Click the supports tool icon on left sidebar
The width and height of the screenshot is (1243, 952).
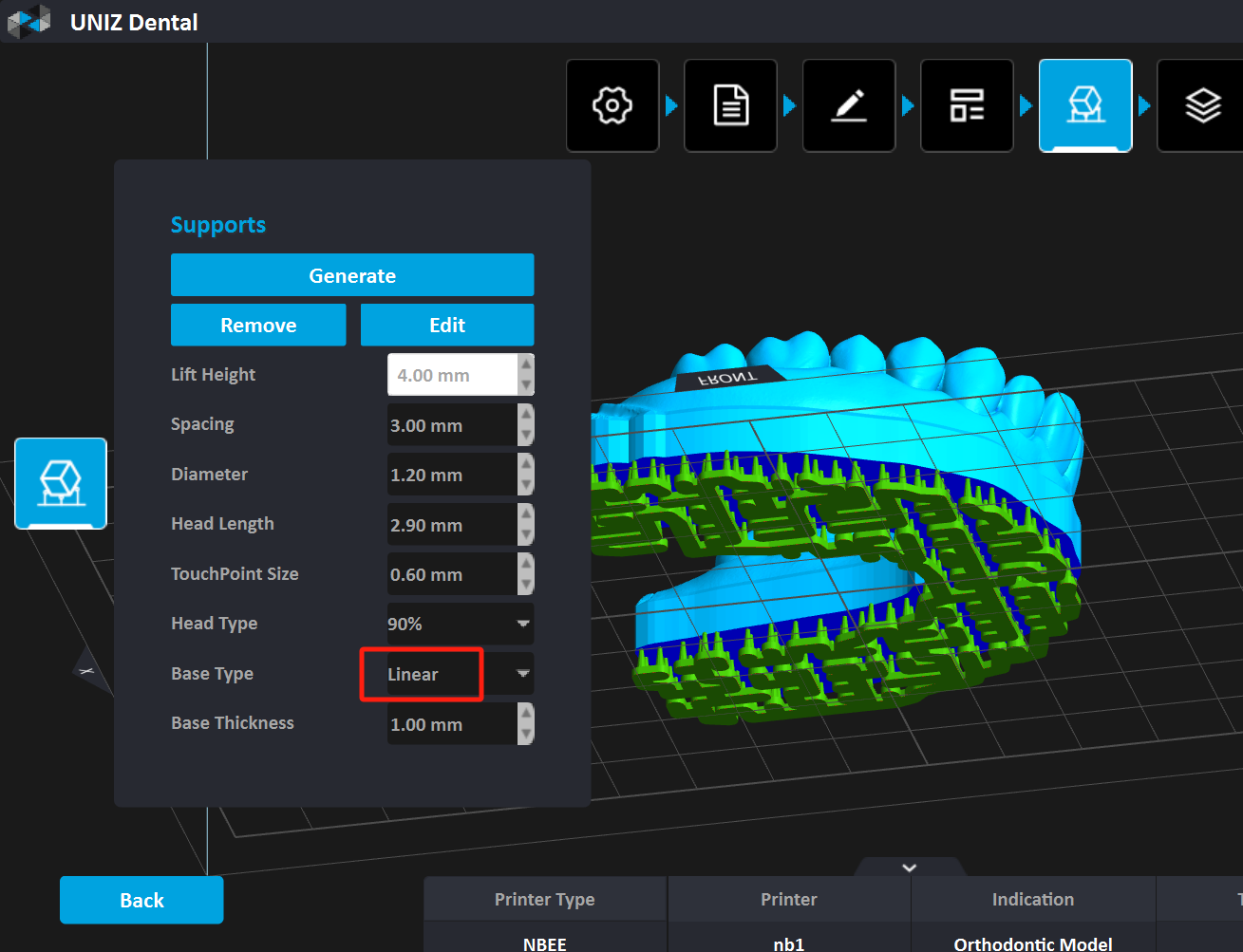pos(61,483)
